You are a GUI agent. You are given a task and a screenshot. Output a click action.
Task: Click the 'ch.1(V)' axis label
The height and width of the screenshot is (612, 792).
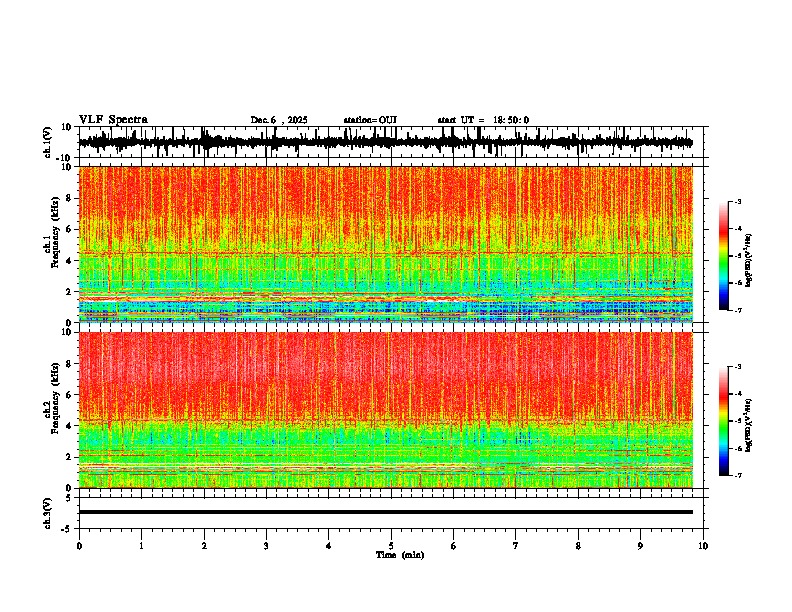(x=48, y=142)
